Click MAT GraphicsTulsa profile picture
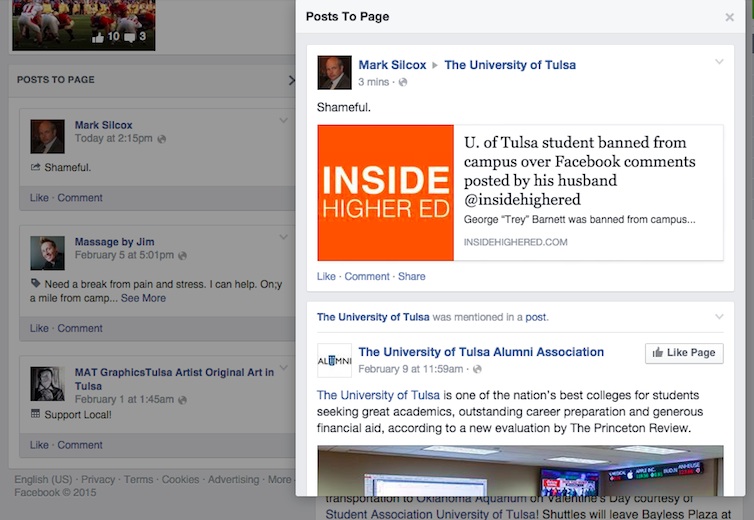Image resolution: width=754 pixels, height=520 pixels. [47, 383]
